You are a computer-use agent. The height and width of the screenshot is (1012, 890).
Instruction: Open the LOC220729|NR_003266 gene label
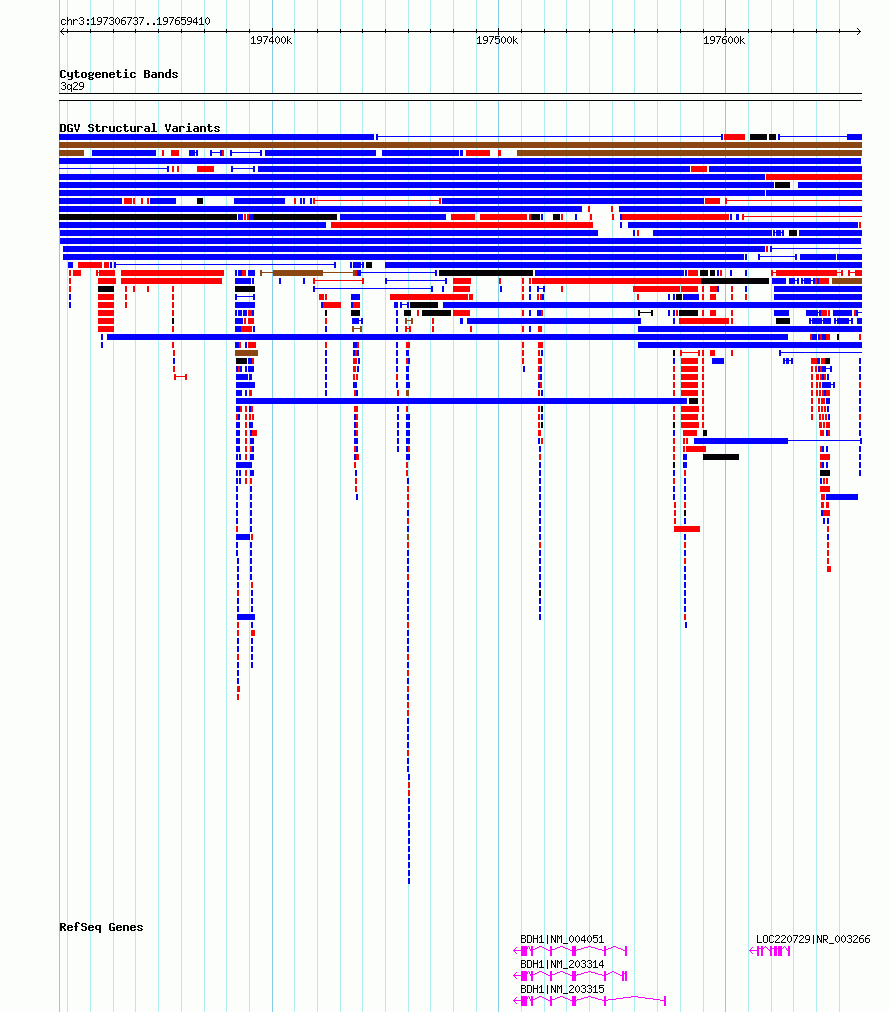813,939
